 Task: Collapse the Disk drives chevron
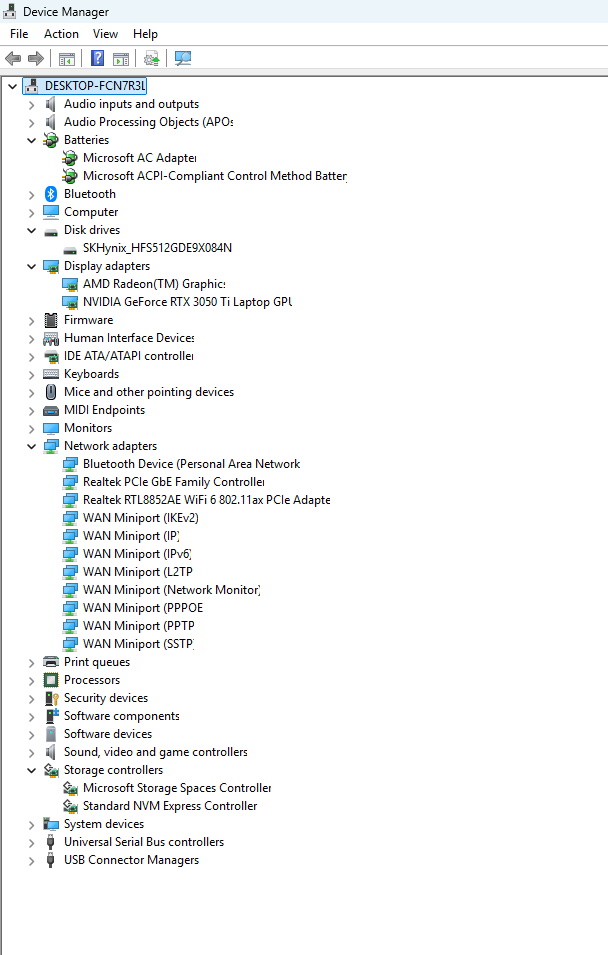click(x=32, y=231)
